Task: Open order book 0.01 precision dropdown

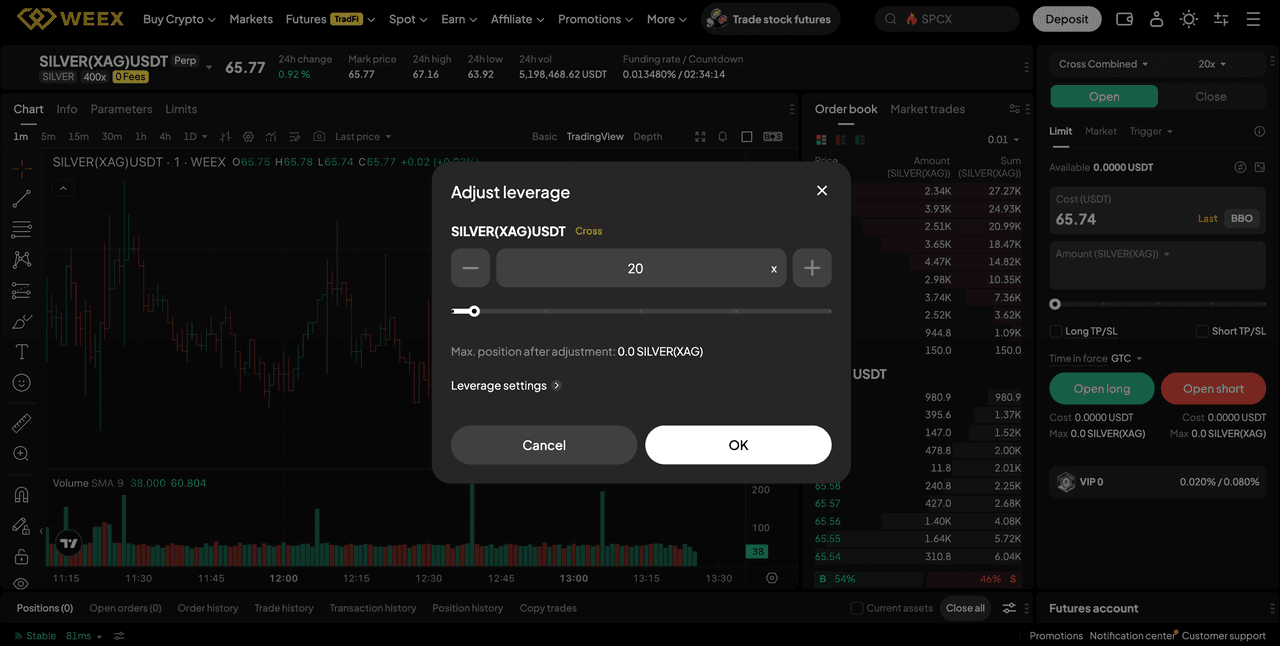Action: (x=1003, y=140)
